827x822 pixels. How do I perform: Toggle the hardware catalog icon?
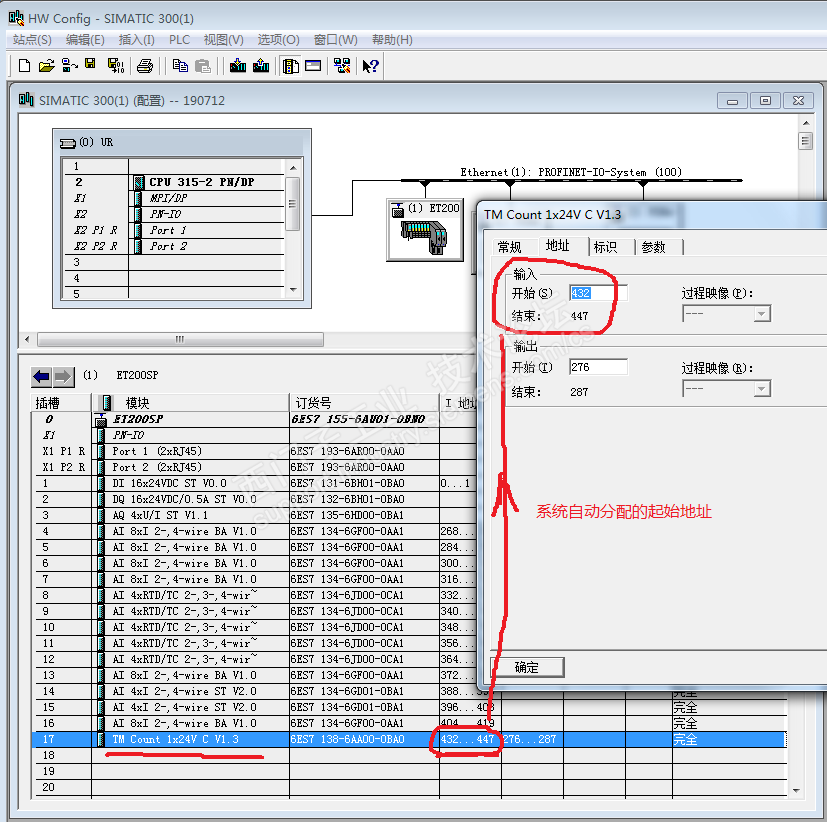click(x=291, y=66)
